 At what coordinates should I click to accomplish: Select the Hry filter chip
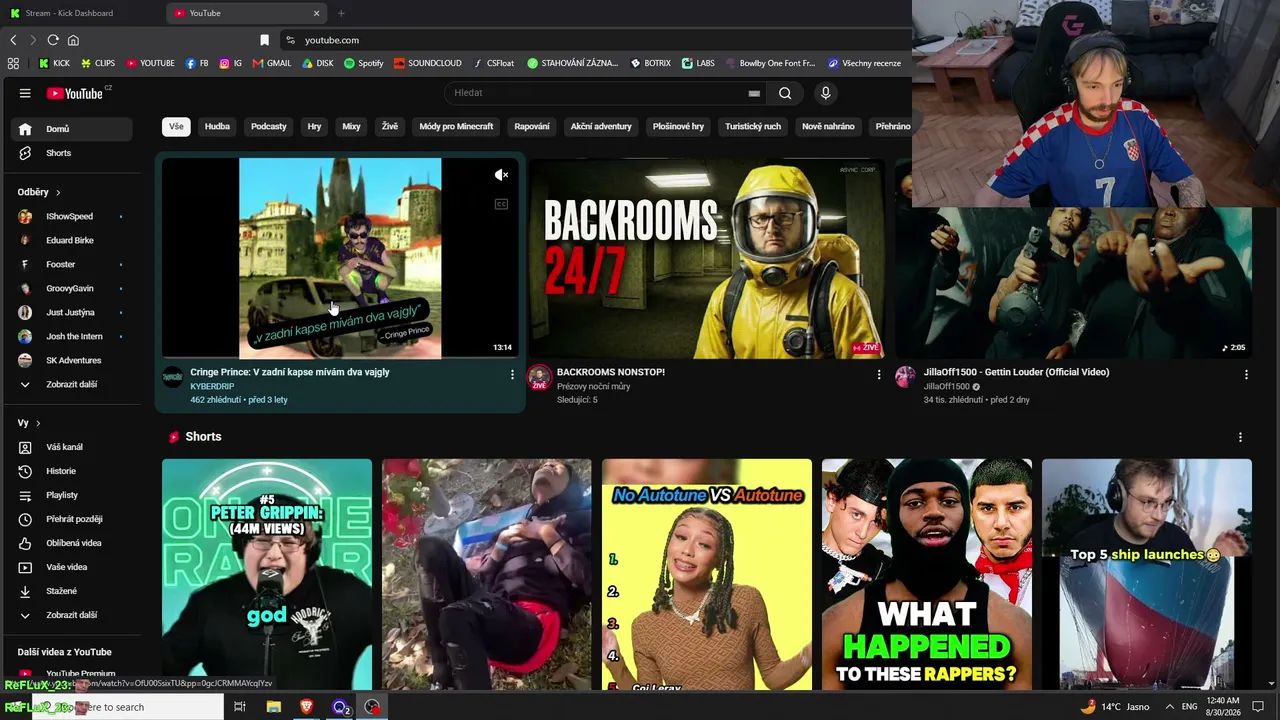(314, 127)
